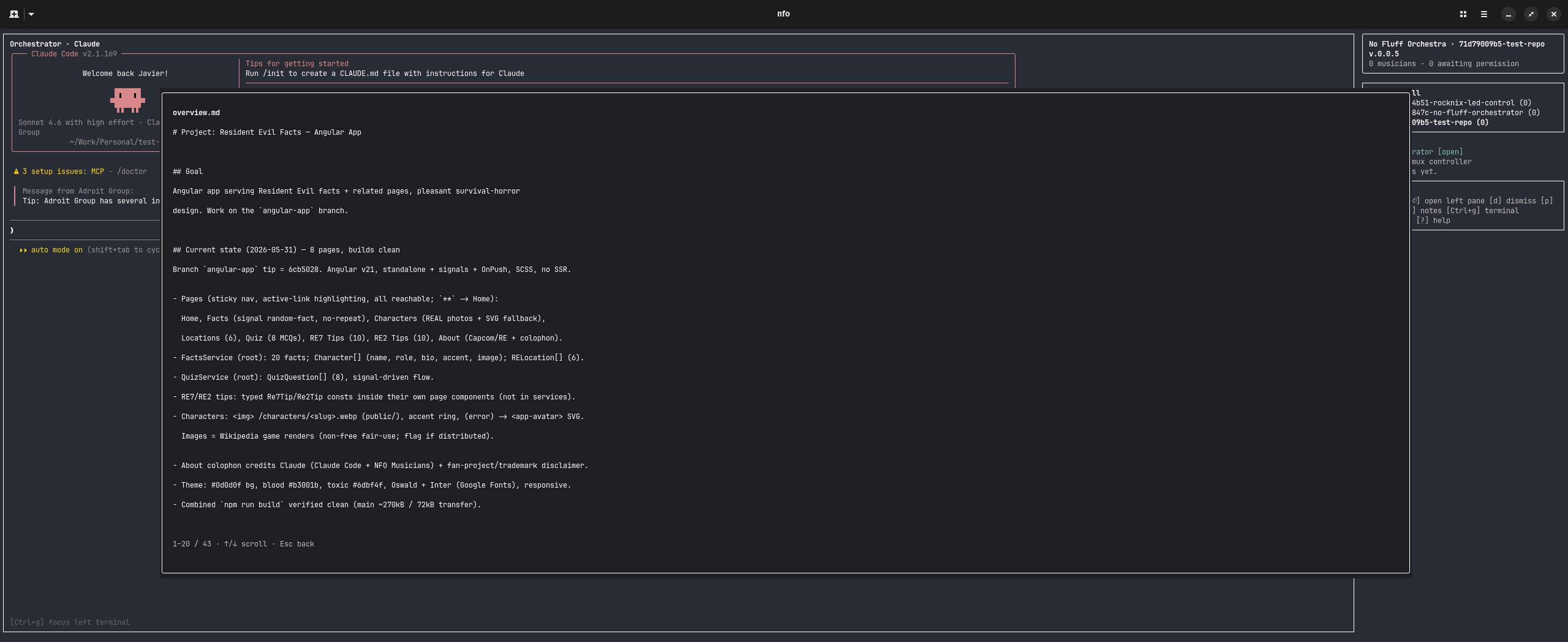Select 09b5-test-repo (0) session row
The width and height of the screenshot is (1568, 642).
[x=1450, y=123]
